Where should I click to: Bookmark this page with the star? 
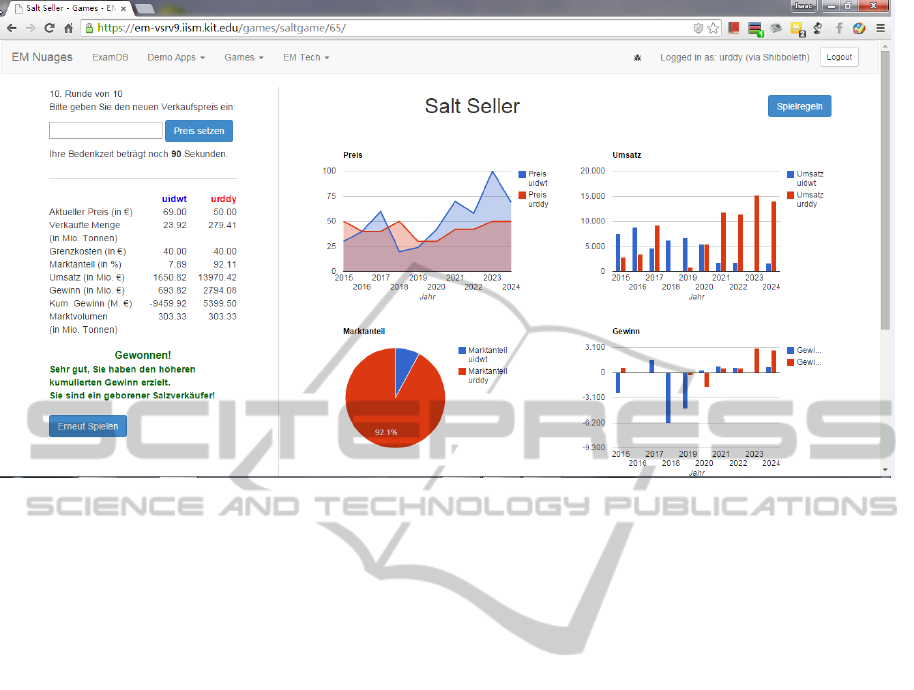pyautogui.click(x=713, y=28)
